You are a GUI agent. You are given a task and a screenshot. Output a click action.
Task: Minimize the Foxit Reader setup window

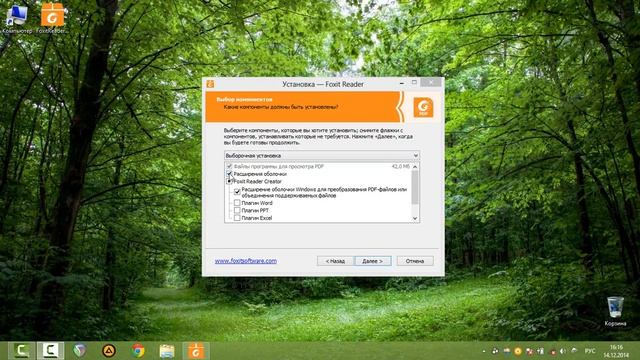coord(402,83)
